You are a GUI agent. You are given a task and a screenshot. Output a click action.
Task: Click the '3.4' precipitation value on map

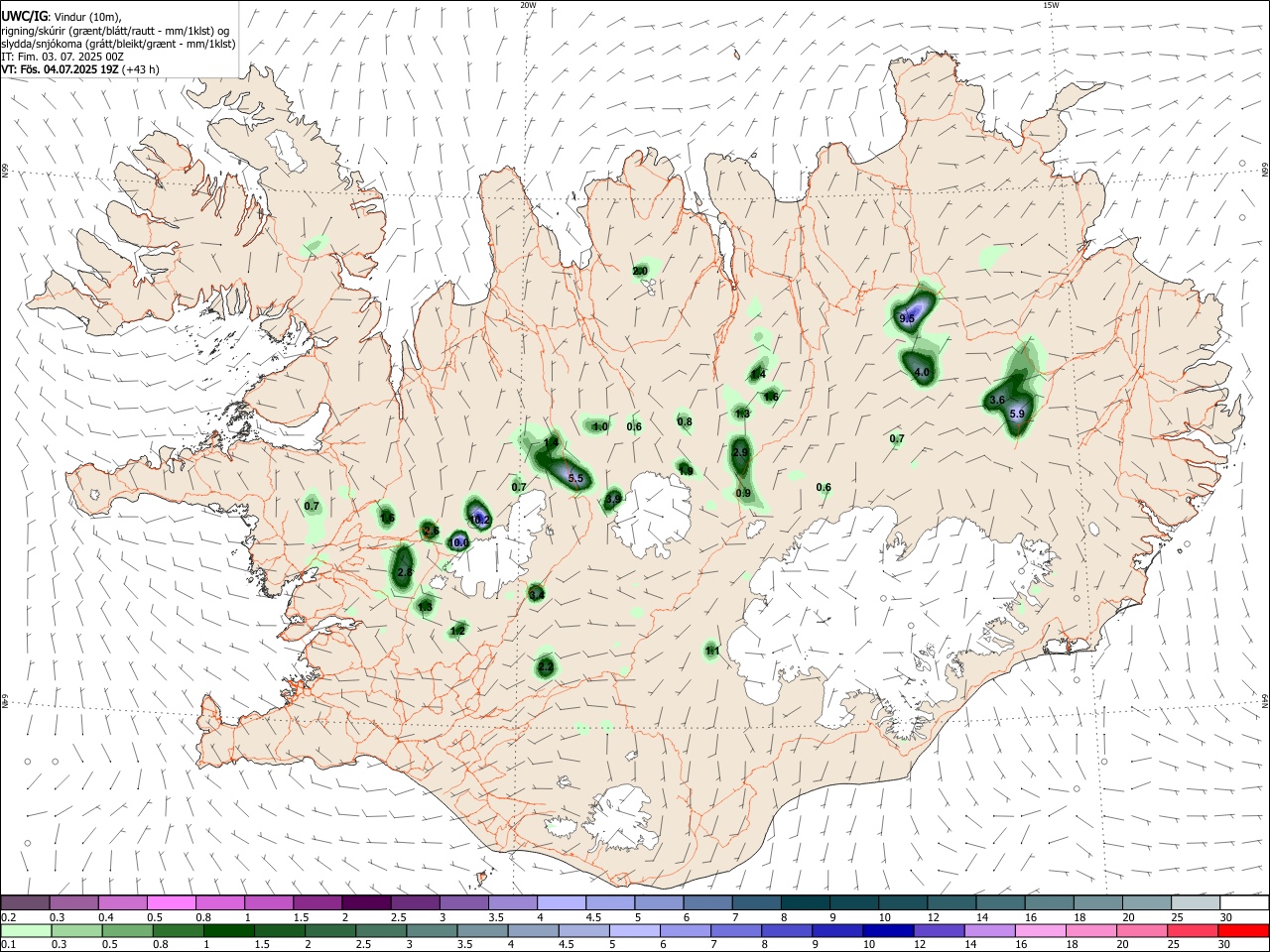[537, 594]
